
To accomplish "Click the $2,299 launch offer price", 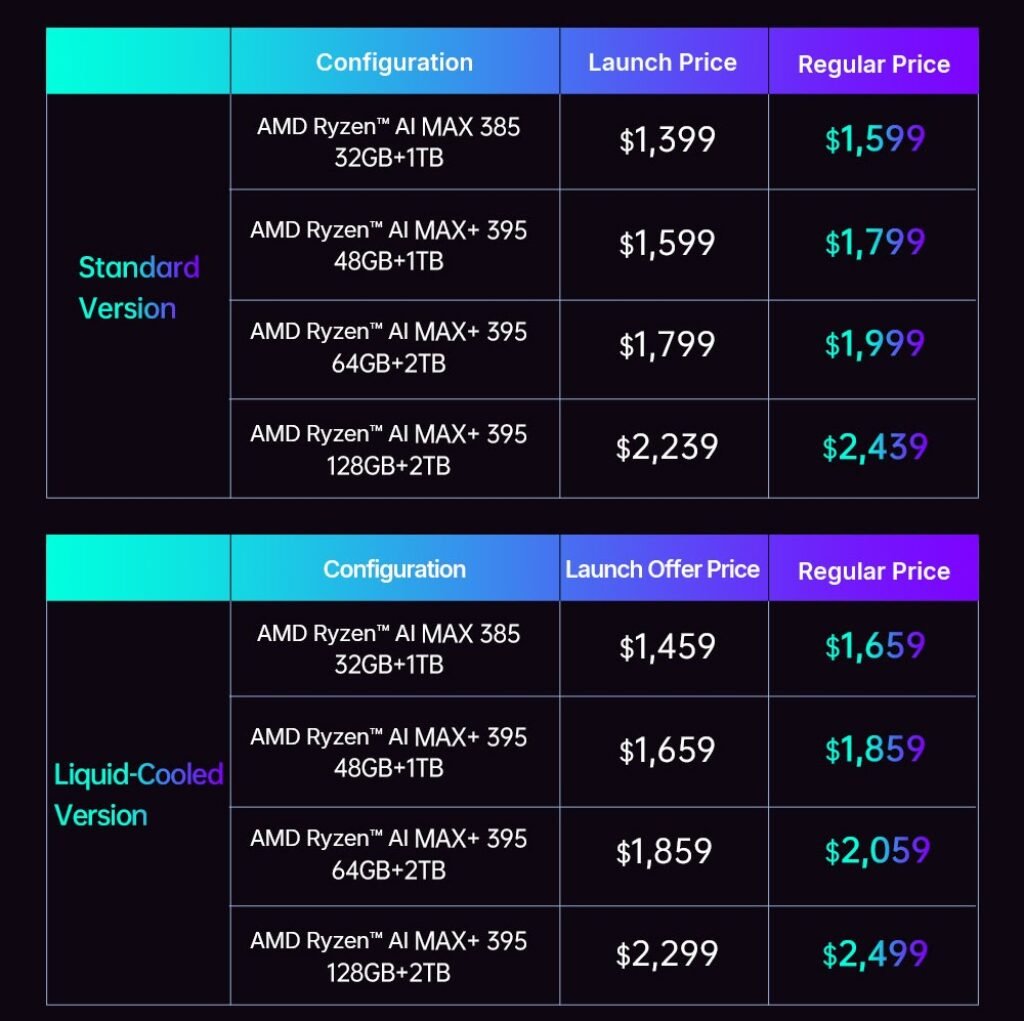I will point(667,954).
